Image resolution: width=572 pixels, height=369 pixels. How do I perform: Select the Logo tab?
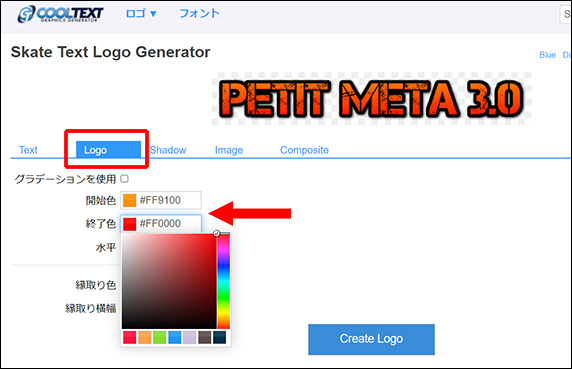[108, 150]
